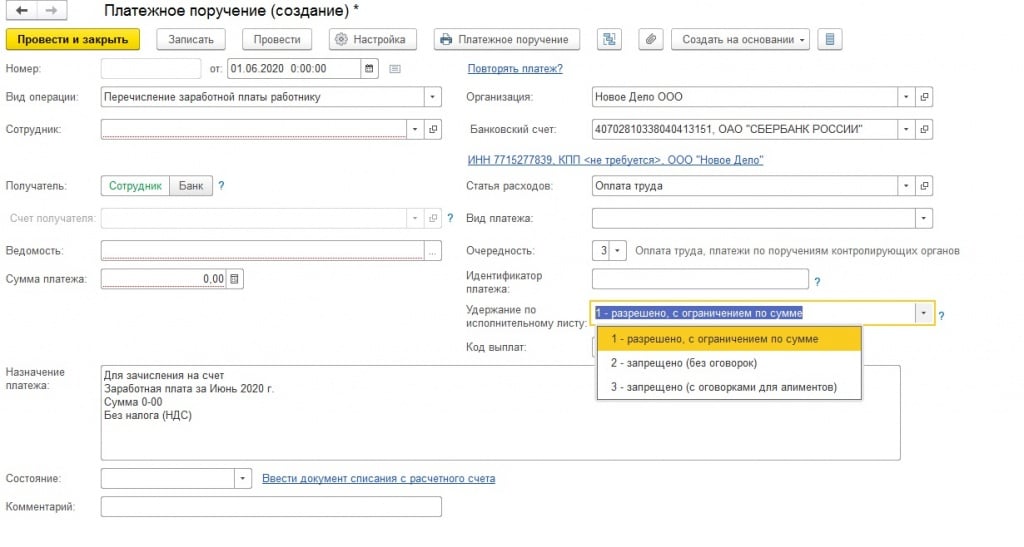Expand the Состояние dropdown

pos(243,479)
